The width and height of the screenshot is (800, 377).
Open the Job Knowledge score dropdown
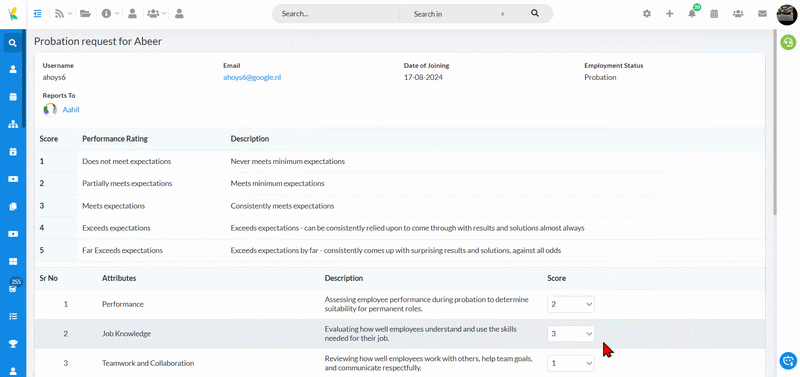pos(571,334)
